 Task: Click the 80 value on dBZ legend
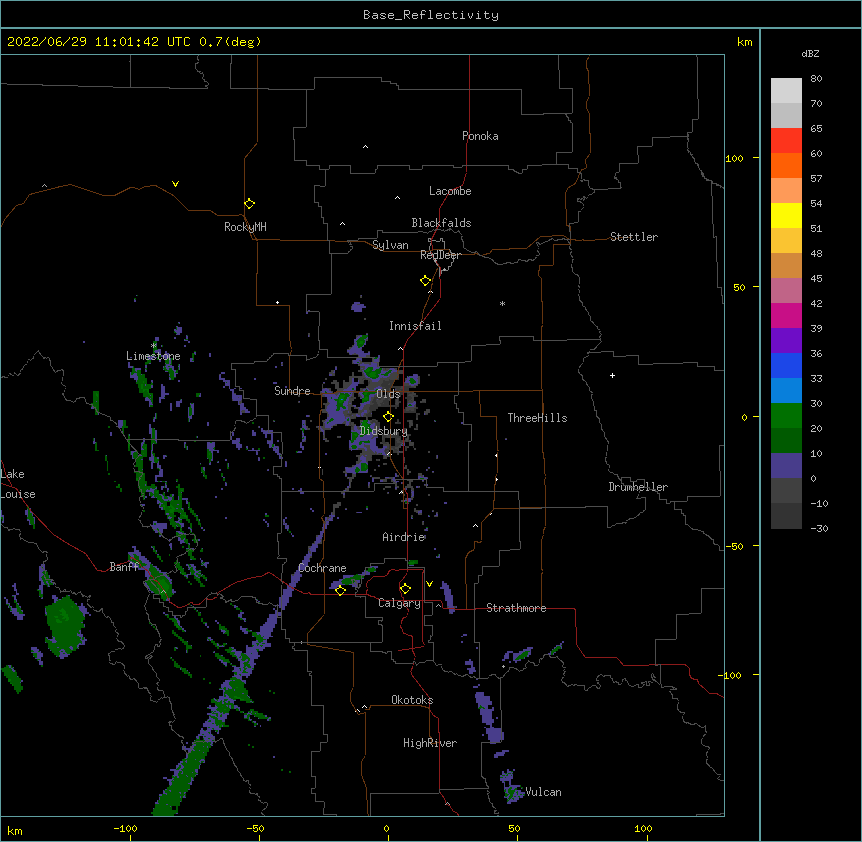click(816, 79)
